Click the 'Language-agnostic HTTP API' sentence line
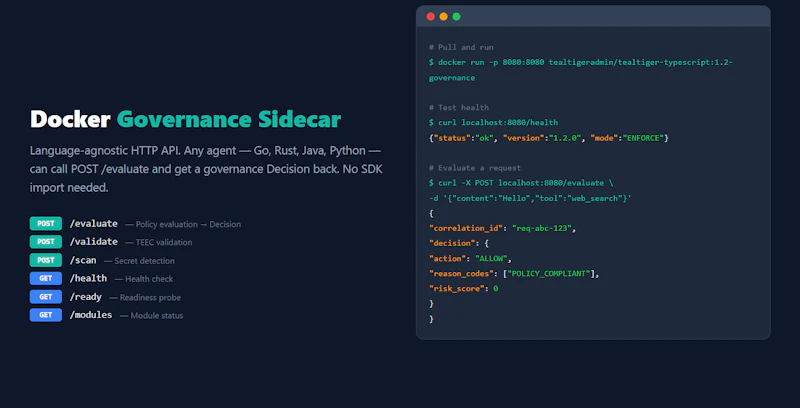800x408 pixels. tap(206, 151)
